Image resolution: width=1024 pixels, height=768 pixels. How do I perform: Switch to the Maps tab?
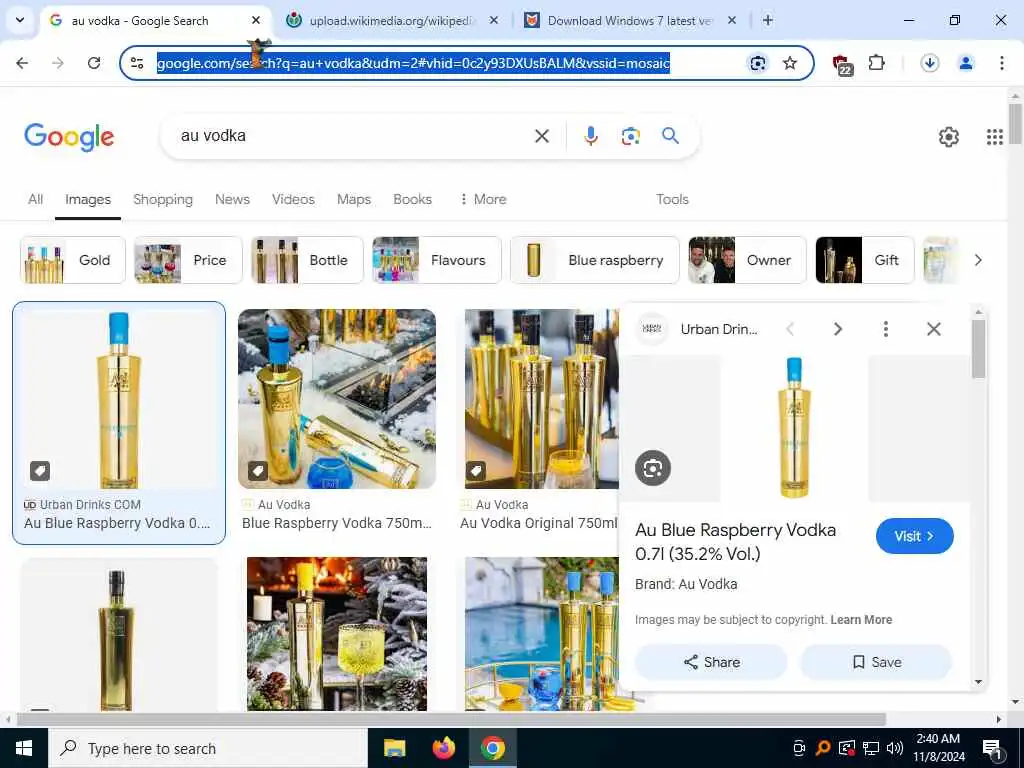pyautogui.click(x=354, y=199)
